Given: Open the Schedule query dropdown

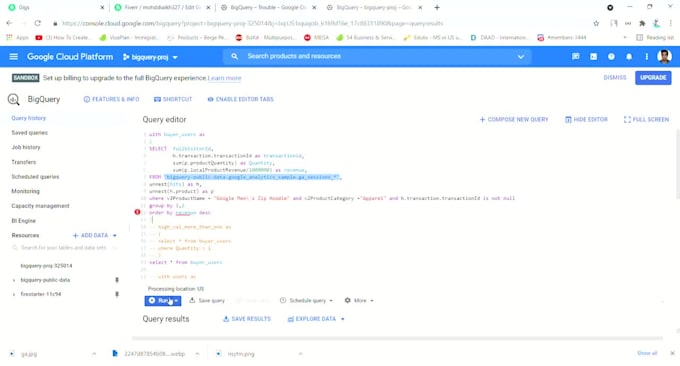Looking at the screenshot, I should point(307,301).
